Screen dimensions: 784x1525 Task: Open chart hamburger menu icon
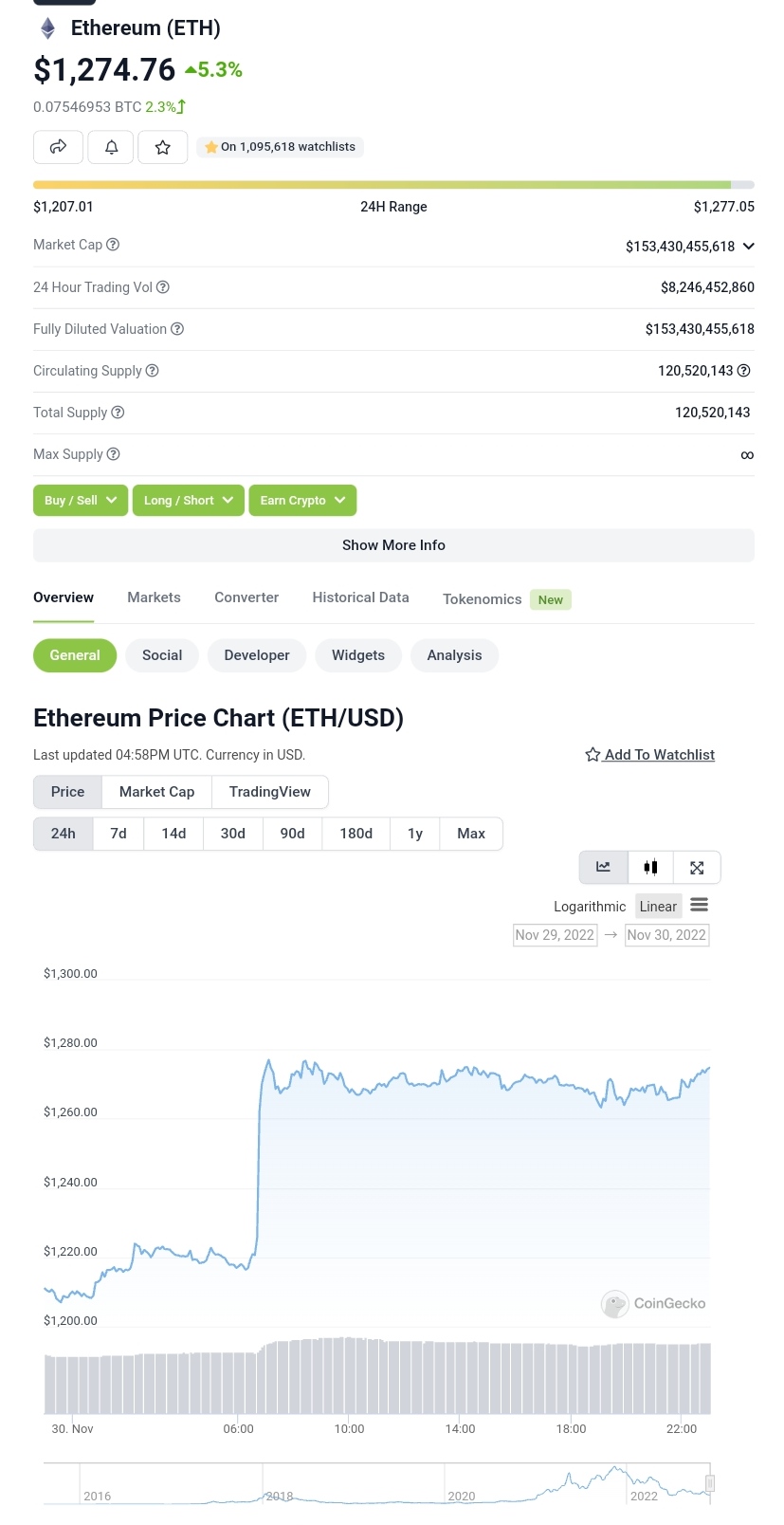tap(700, 905)
